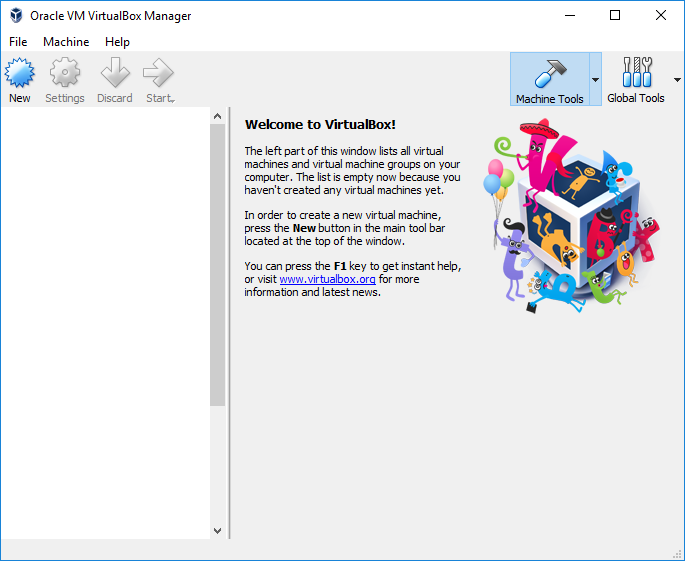Open the Help menu
Viewport: 685px width, 561px height.
(117, 42)
